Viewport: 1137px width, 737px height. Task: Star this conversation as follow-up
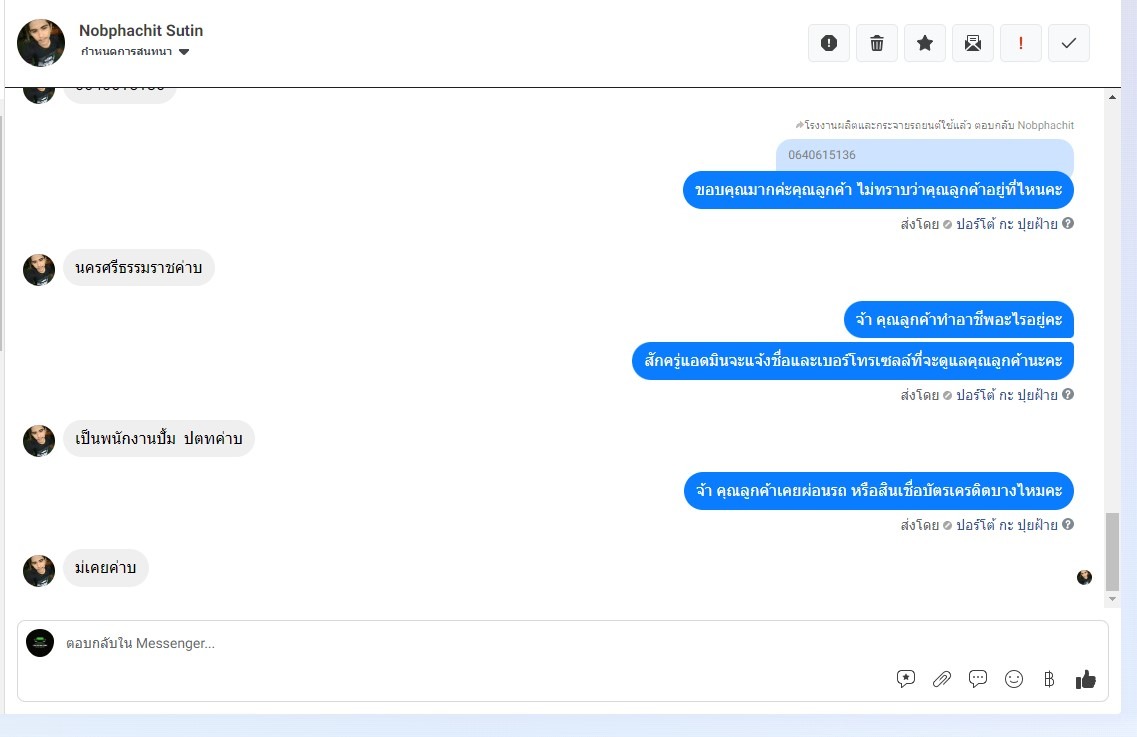tap(925, 44)
